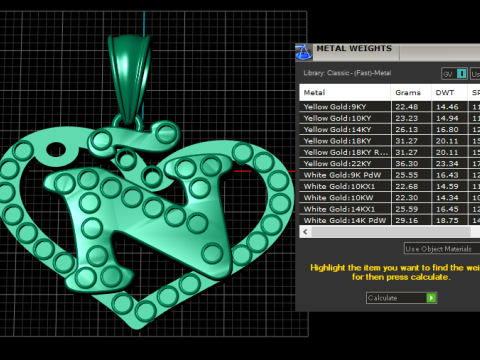Click the 16.45 DWT value
This screenshot has height=360, width=480.
447,209
